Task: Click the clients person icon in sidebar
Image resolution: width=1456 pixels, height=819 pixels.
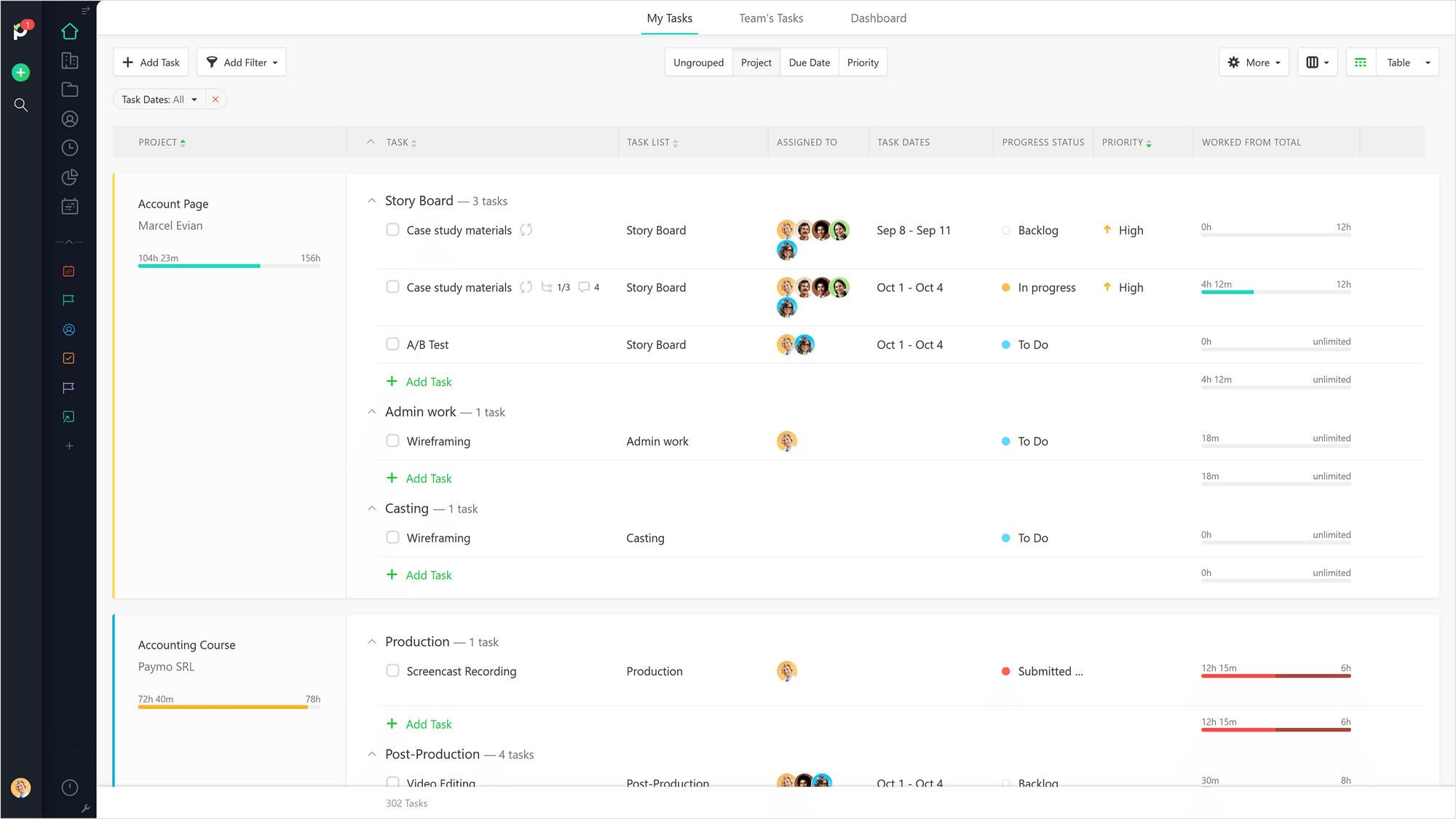Action: 70,119
